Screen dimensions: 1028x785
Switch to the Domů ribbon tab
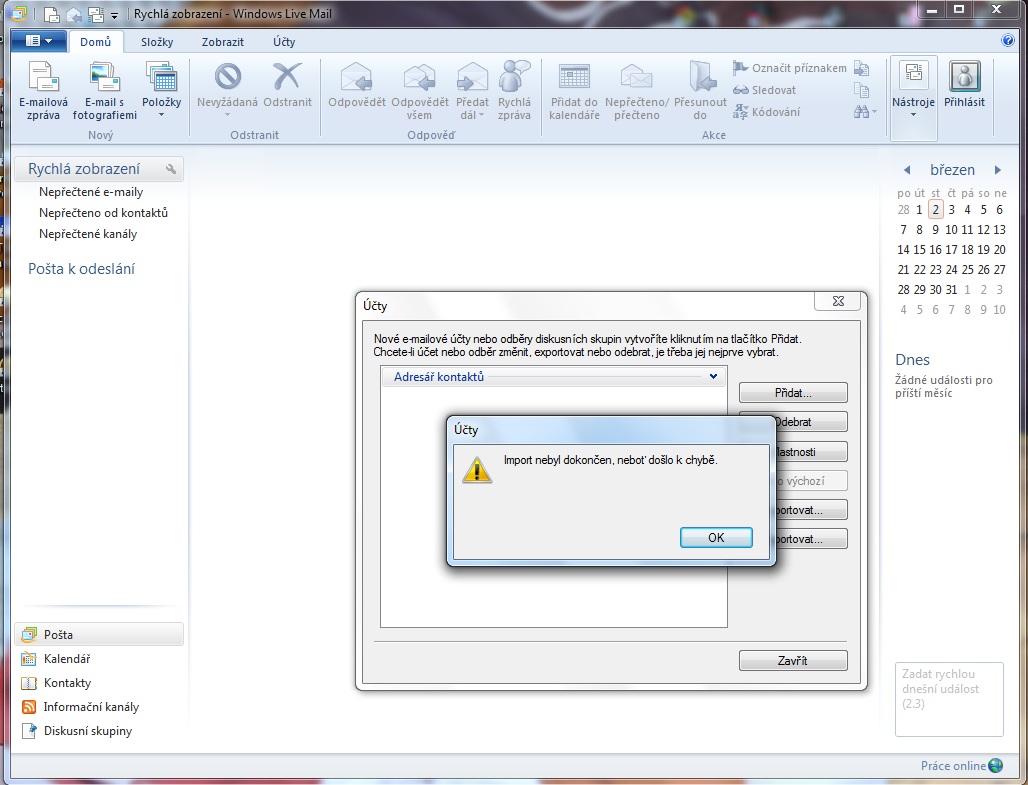pos(96,42)
